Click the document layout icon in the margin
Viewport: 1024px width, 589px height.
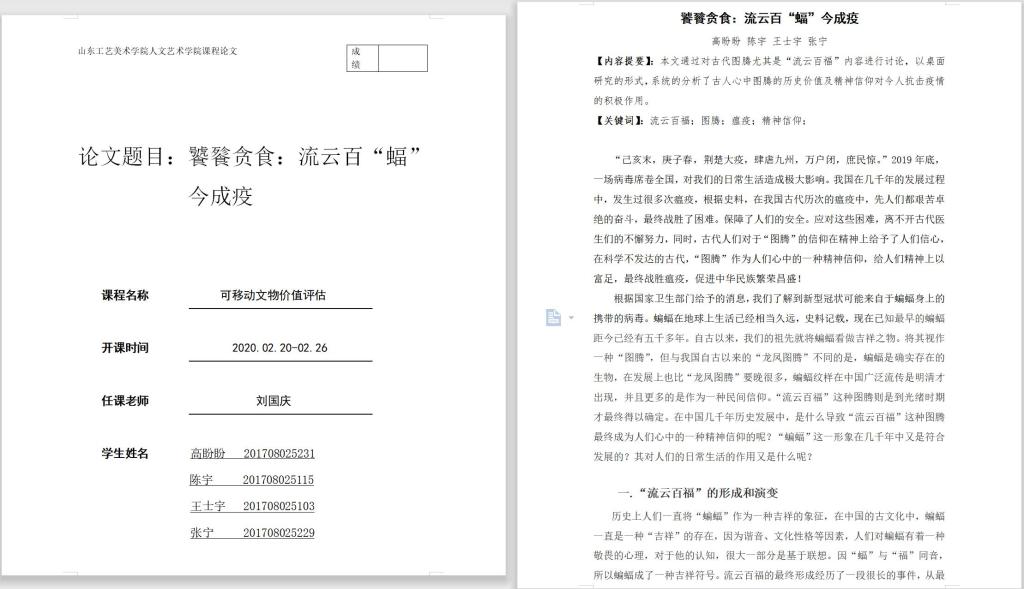coord(553,317)
